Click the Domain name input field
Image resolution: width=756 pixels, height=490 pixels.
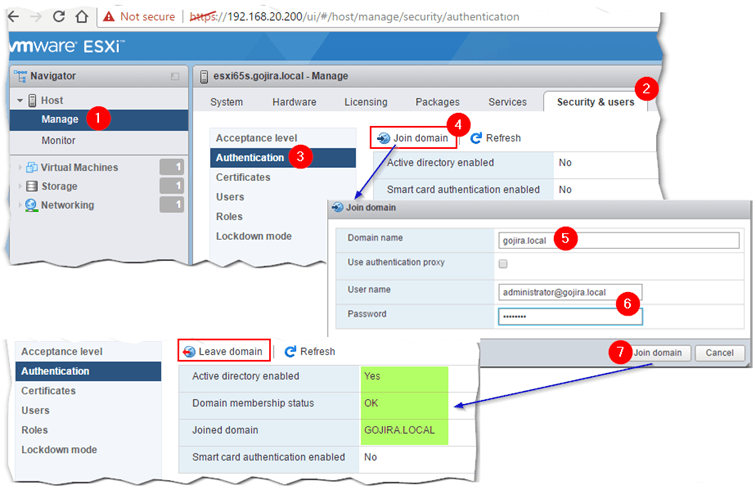(x=619, y=240)
